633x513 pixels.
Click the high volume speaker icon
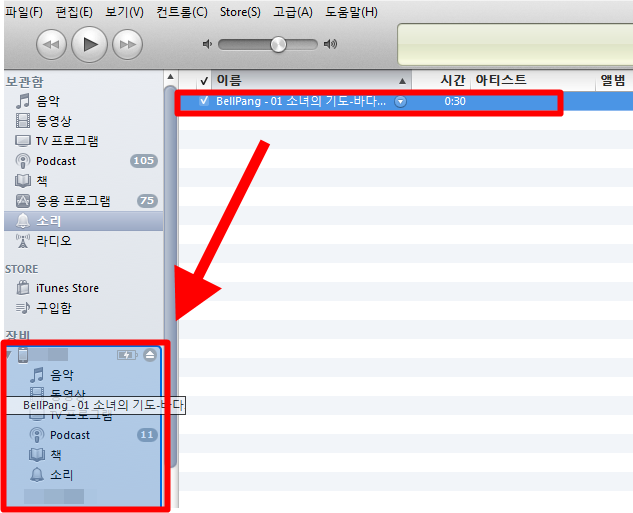(330, 44)
